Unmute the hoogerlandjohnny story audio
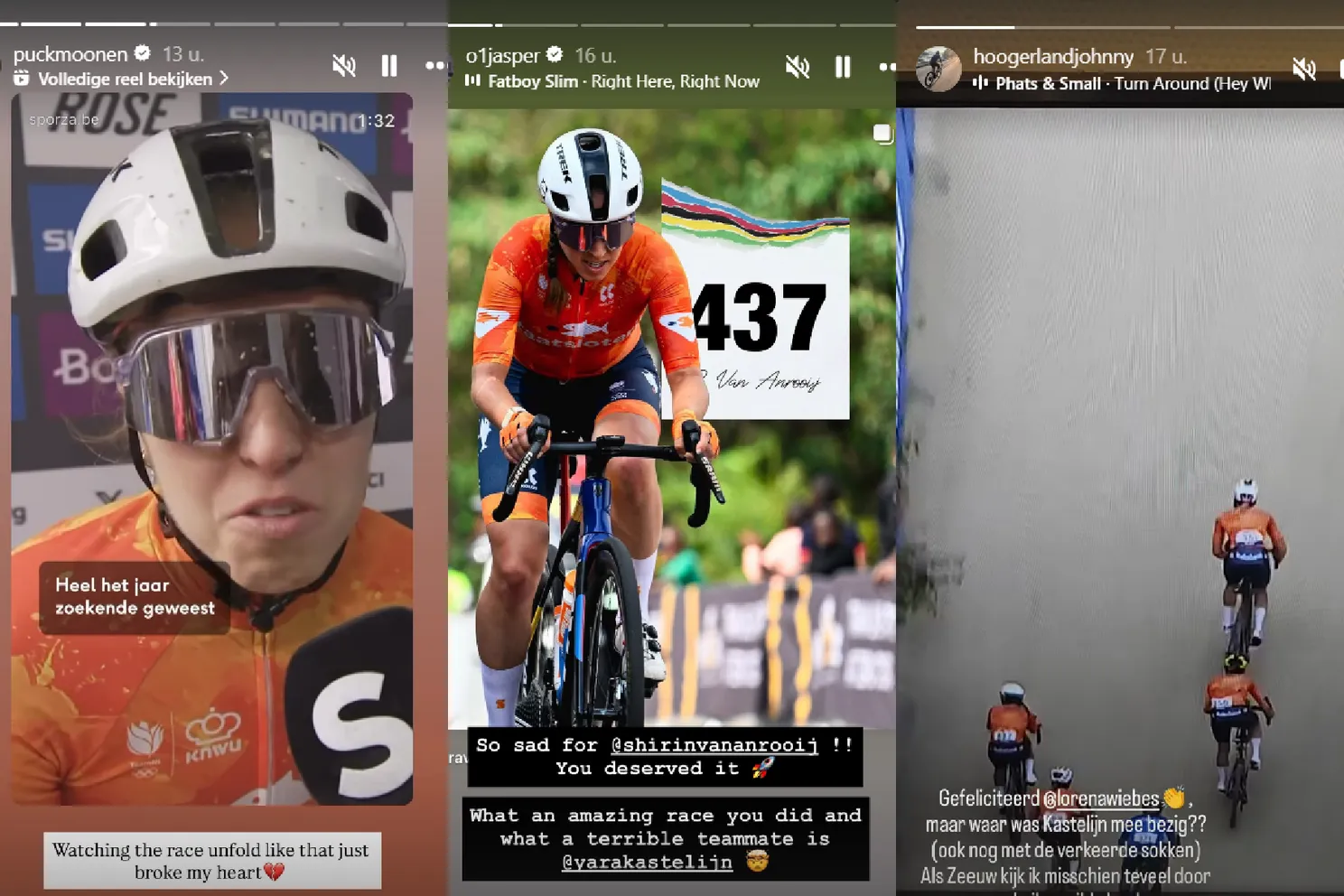 click(x=1303, y=69)
